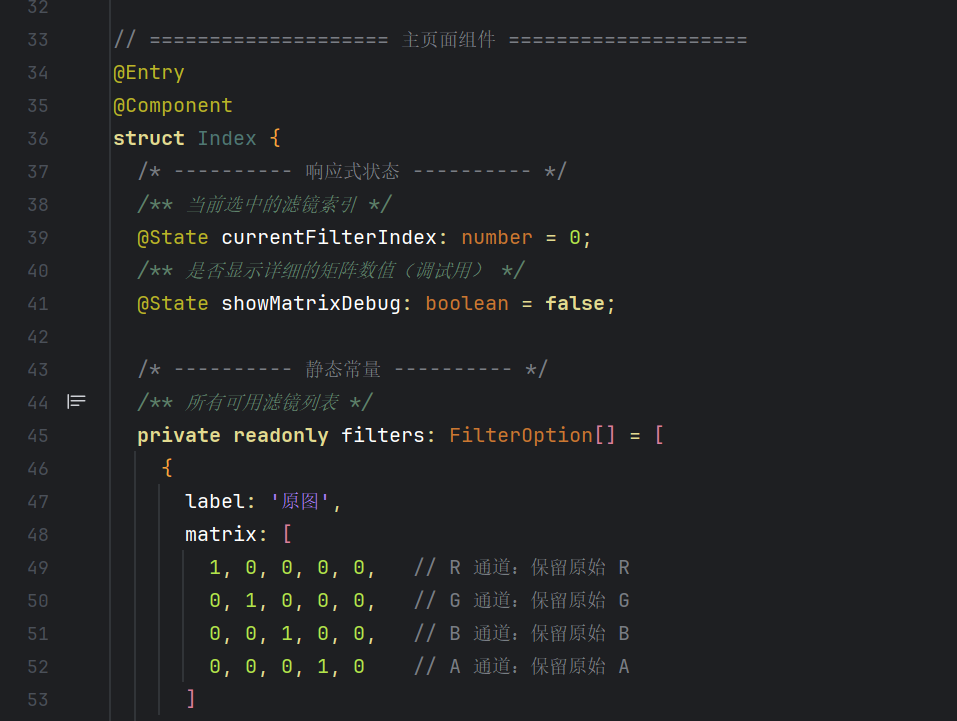Click the matrix property key
Screen dimensions: 957x721
tap(221, 534)
